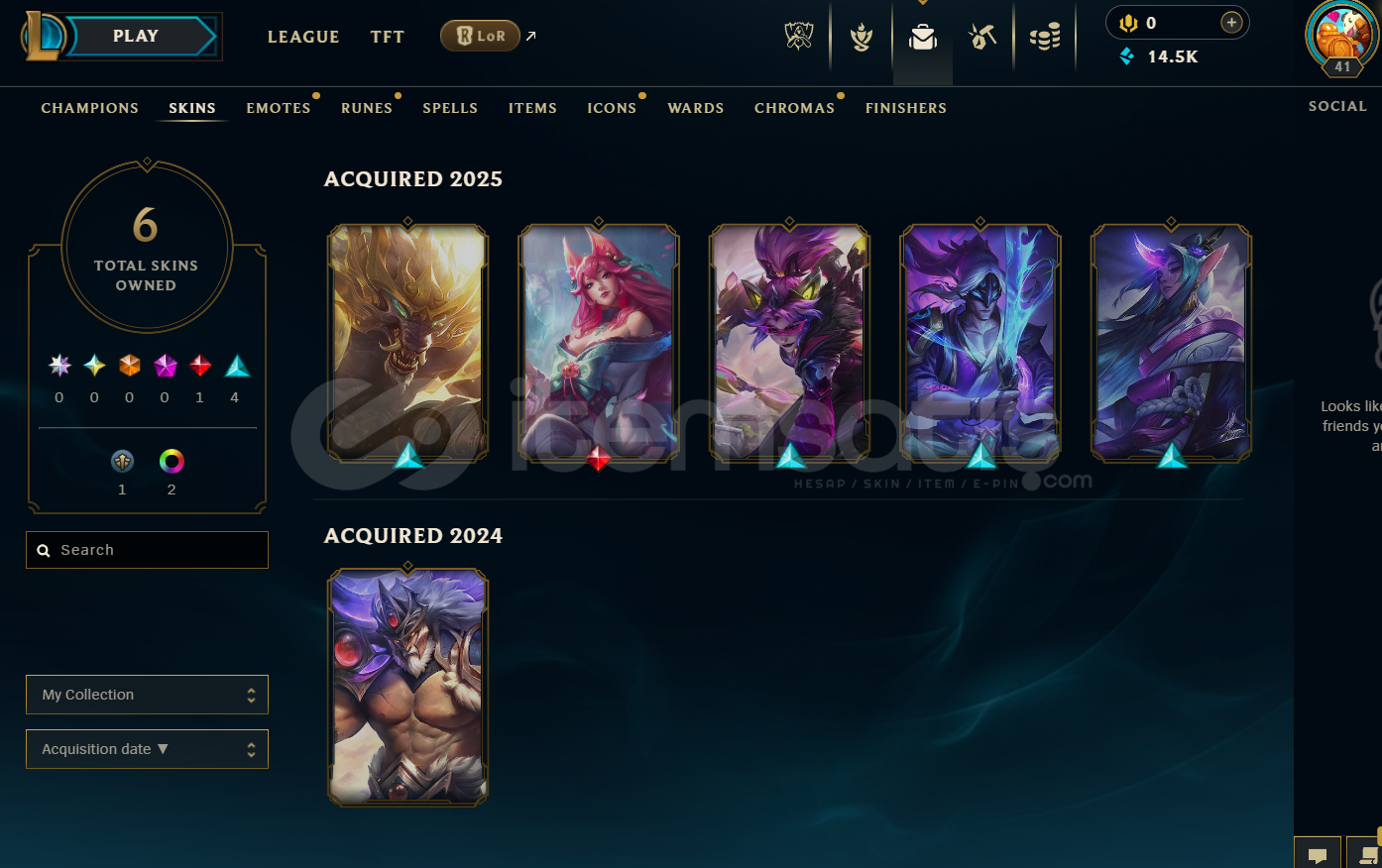Select the pink-haired fox skin thumbnail
This screenshot has width=1382, height=868.
tap(599, 343)
